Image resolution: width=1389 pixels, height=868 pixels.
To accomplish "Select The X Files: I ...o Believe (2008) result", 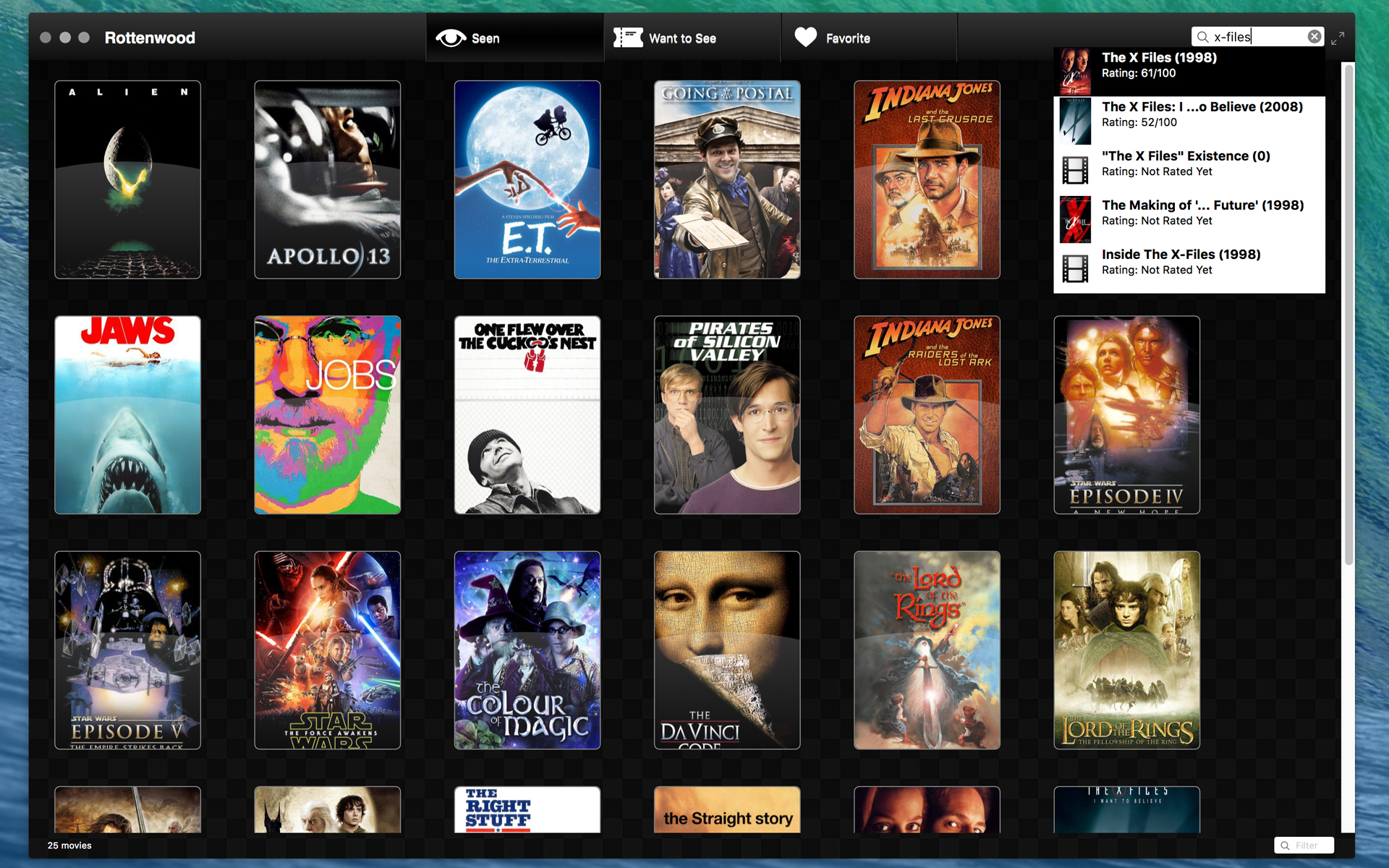I will point(1189,121).
